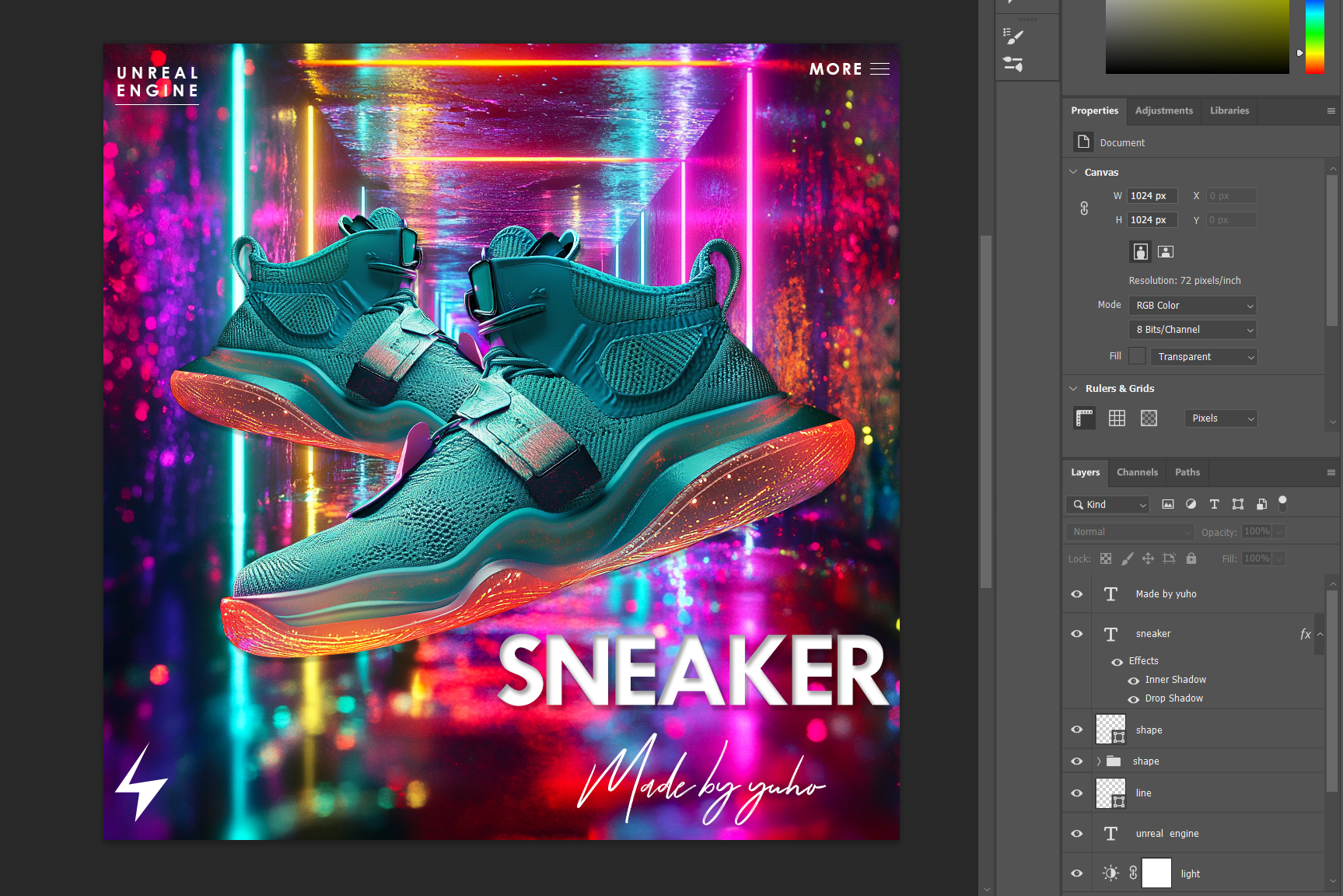Hide the upper shape layer with the thumbnail
Image resolution: width=1343 pixels, height=896 pixels.
(1077, 730)
